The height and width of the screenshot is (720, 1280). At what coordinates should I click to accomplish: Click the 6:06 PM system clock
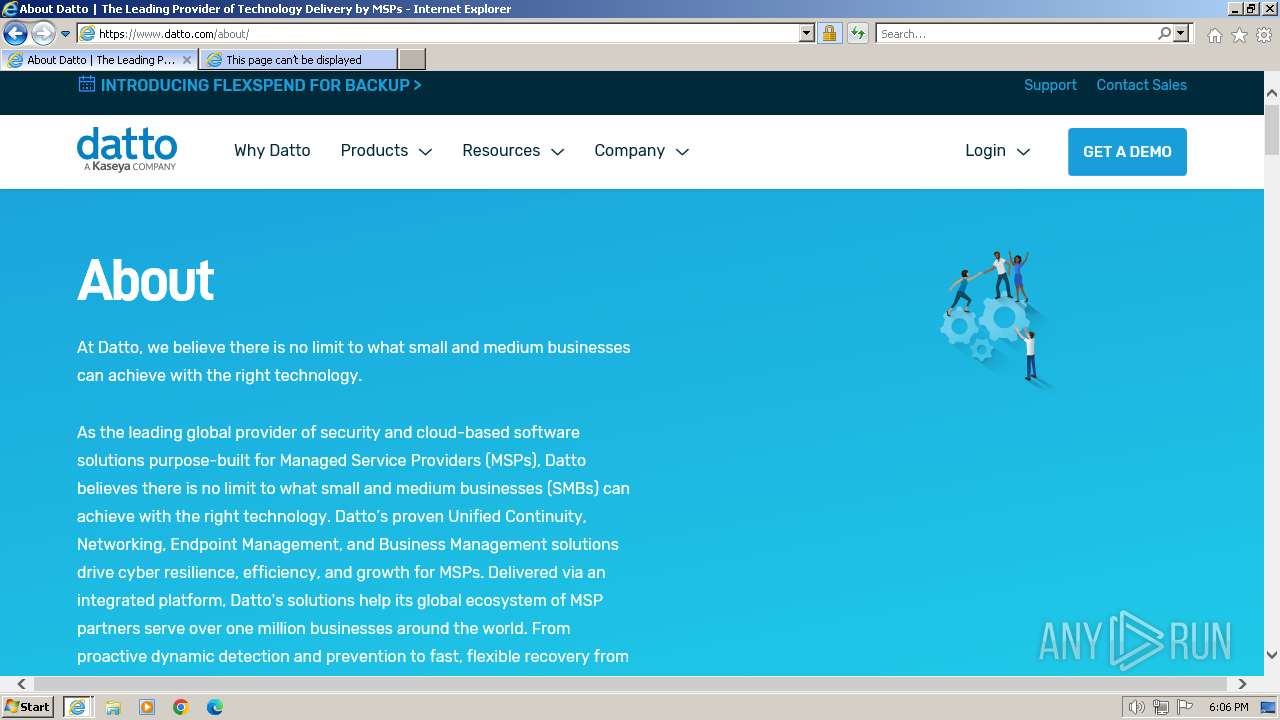coord(1229,707)
